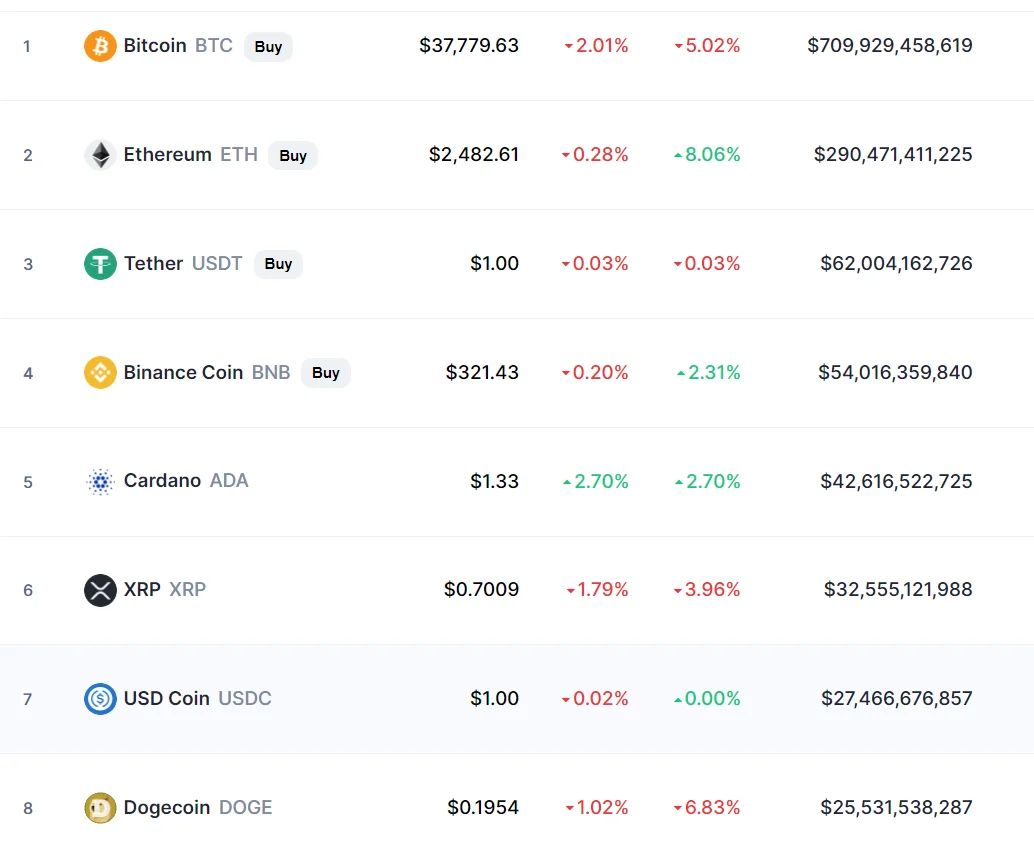Screen dimensions: 1034x857
Task: Click the orange Bitcoin logo icon
Action: coord(100,45)
